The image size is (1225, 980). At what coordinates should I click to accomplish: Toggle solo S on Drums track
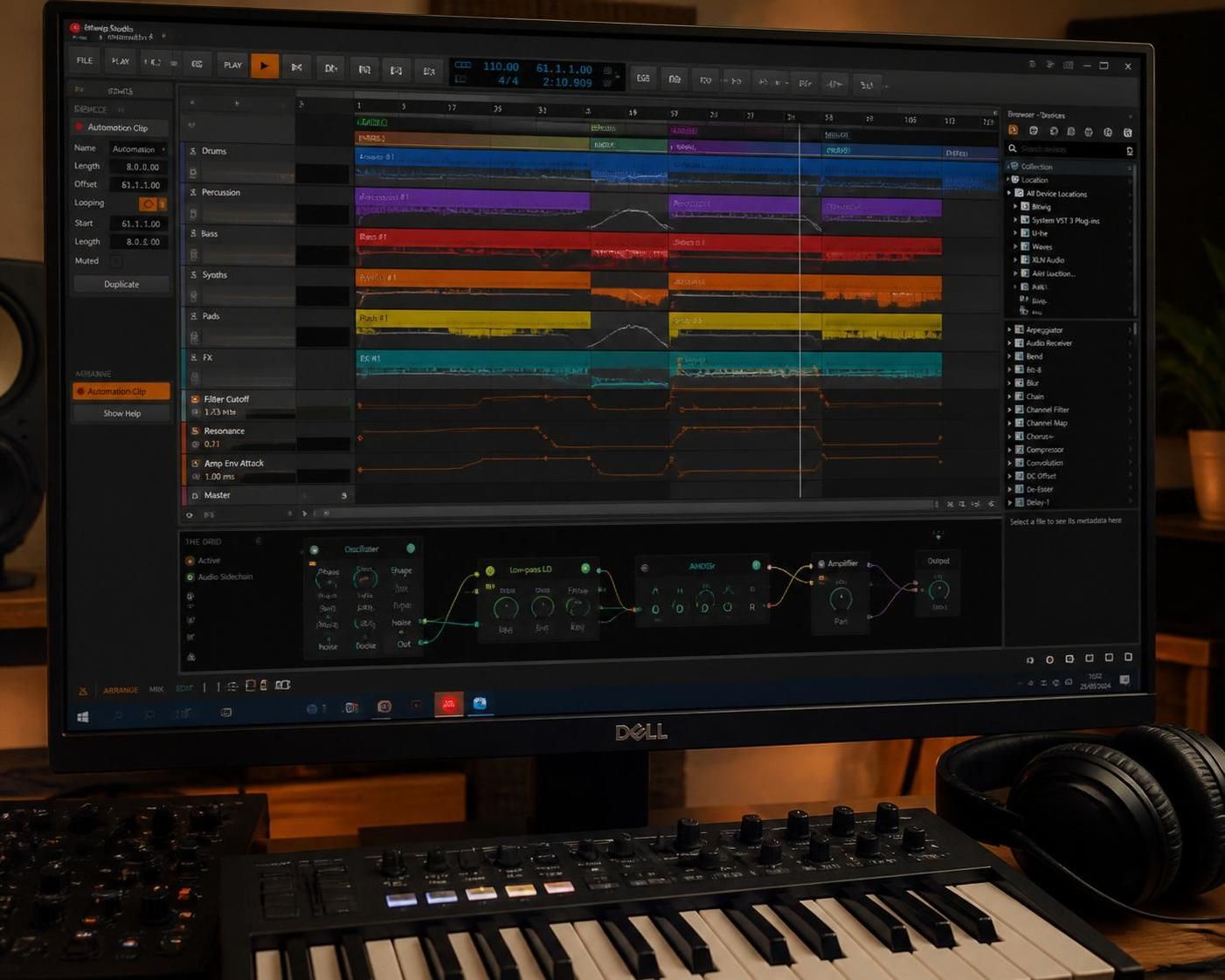(193, 151)
